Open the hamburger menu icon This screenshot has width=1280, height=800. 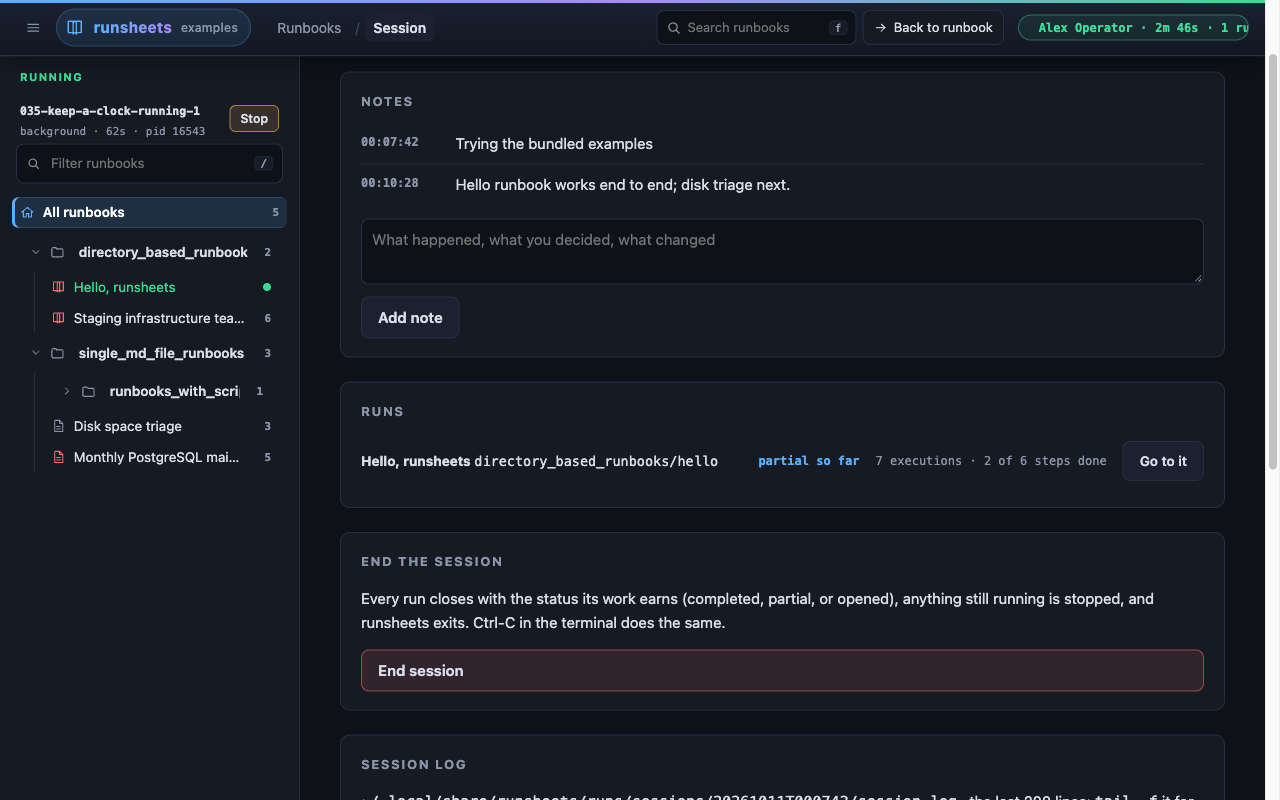point(33,28)
